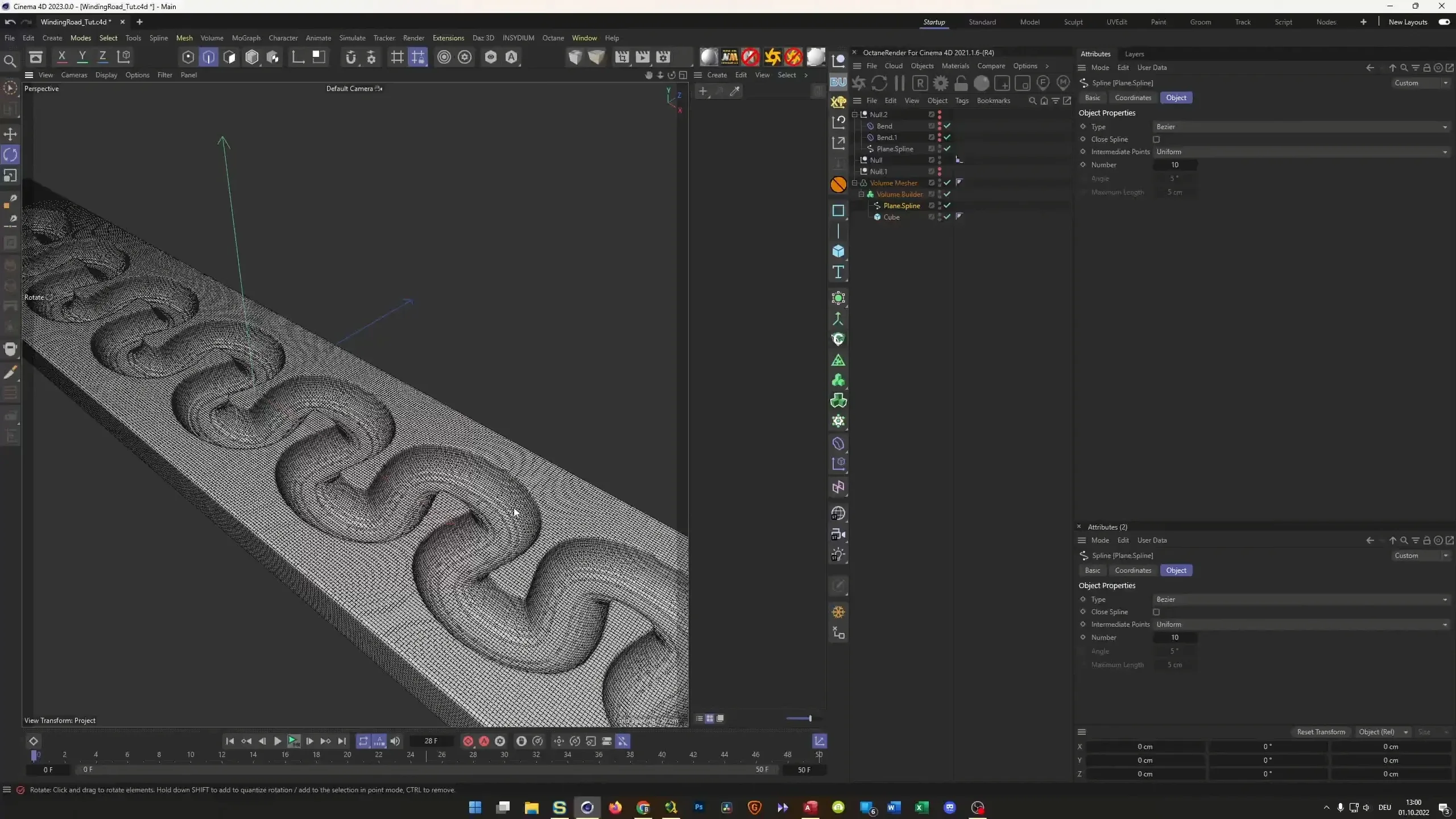Switch to the Coordinates tab in Attributes
1456x819 pixels.
tap(1132, 97)
